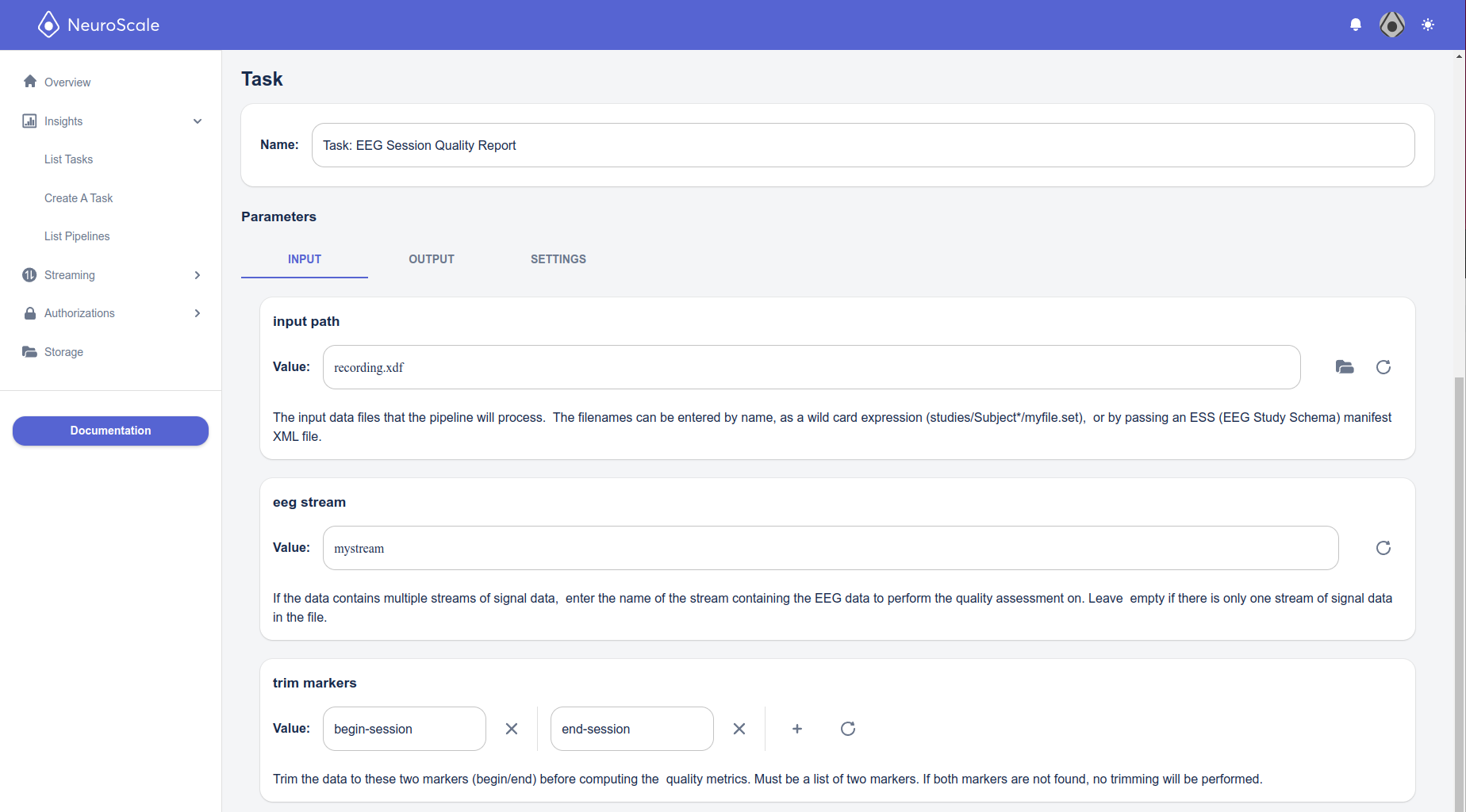Switch to the SETTINGS tab
Viewport: 1466px width, 812px height.
point(558,259)
